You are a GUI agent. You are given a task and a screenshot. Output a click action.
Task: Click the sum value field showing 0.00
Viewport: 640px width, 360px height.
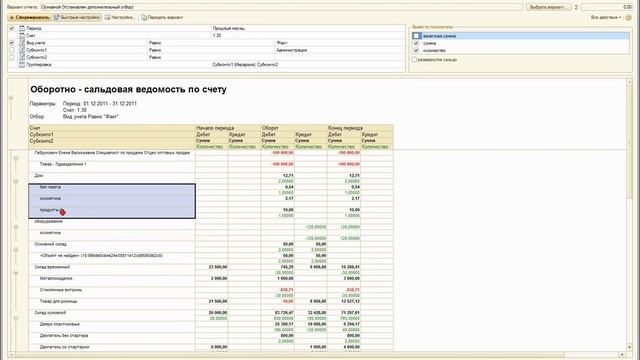coord(607,7)
